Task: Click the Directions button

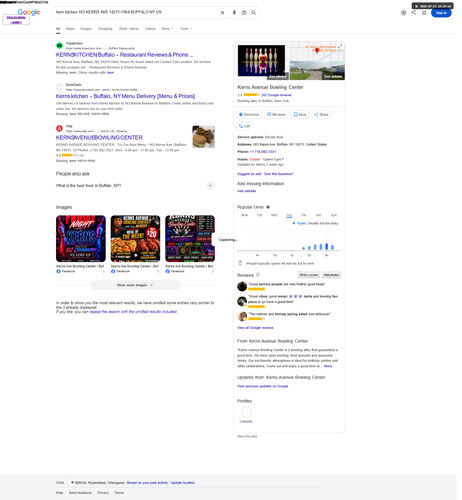Action: (x=249, y=114)
